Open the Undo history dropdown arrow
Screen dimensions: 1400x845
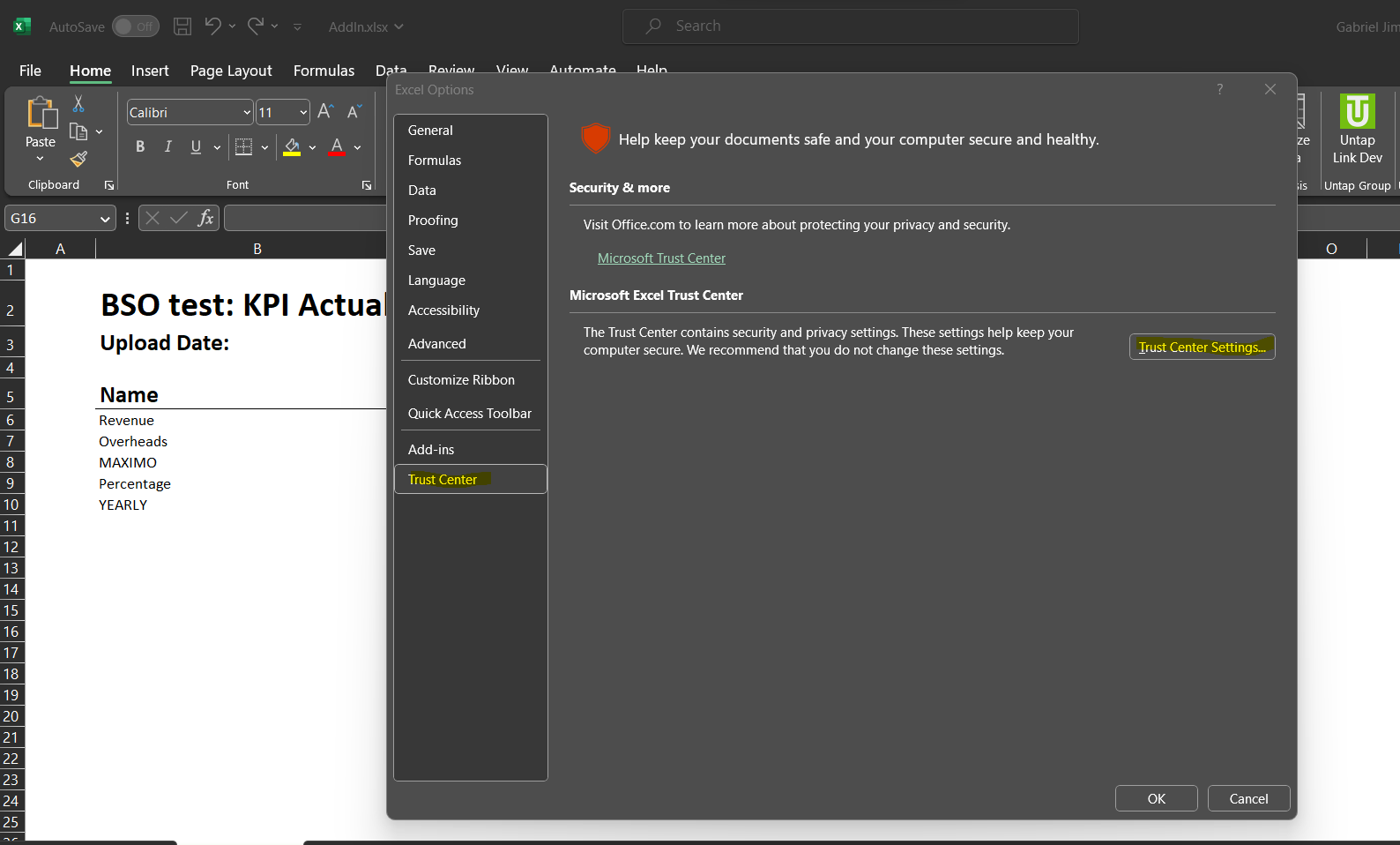(x=232, y=26)
